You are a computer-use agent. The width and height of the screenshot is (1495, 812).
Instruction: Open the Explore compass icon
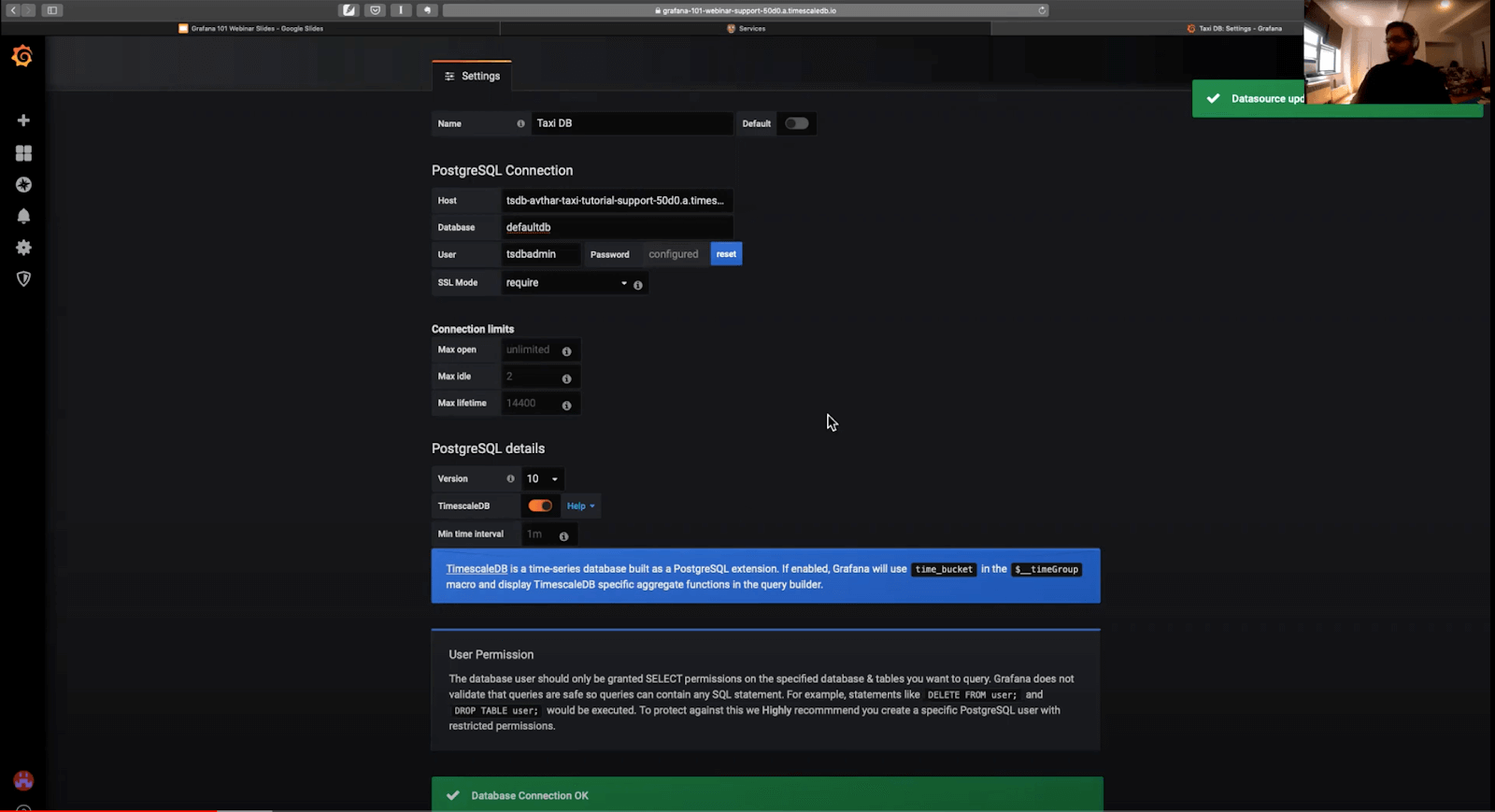(23, 185)
